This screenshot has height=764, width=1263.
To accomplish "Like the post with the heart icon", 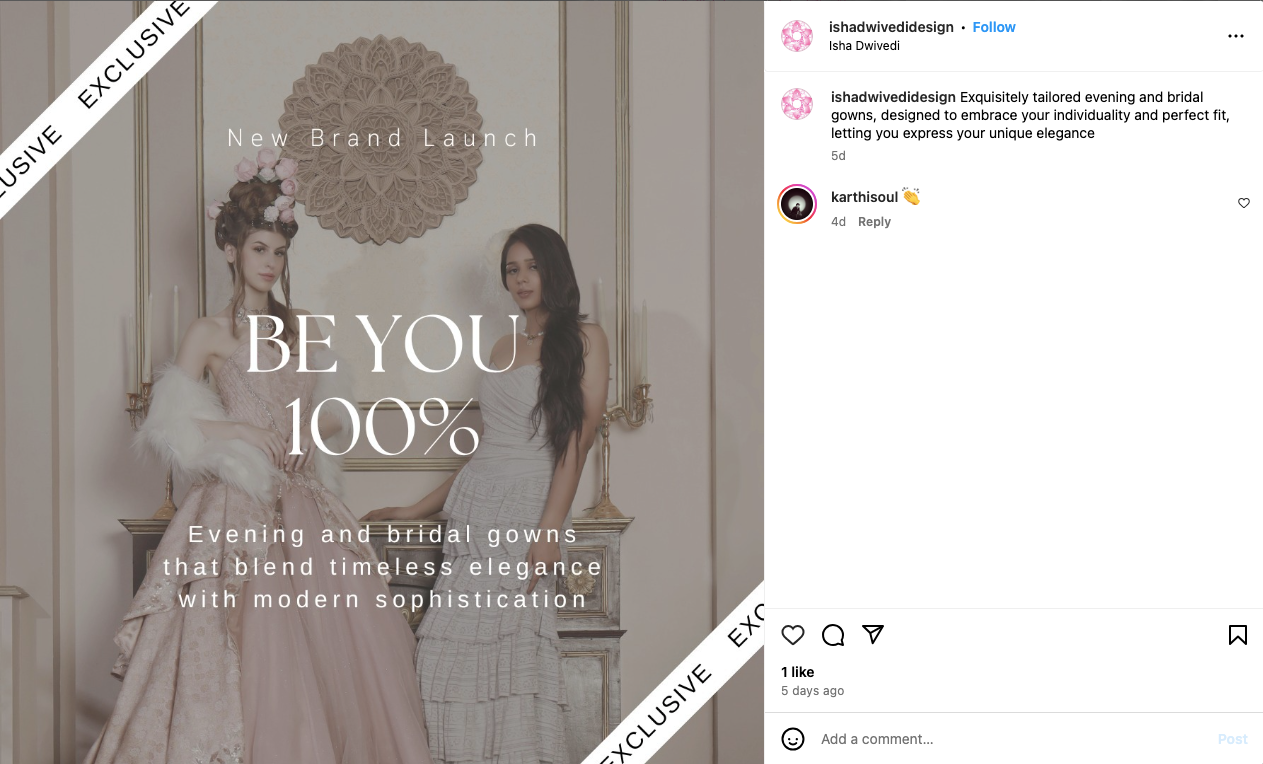I will 793,635.
